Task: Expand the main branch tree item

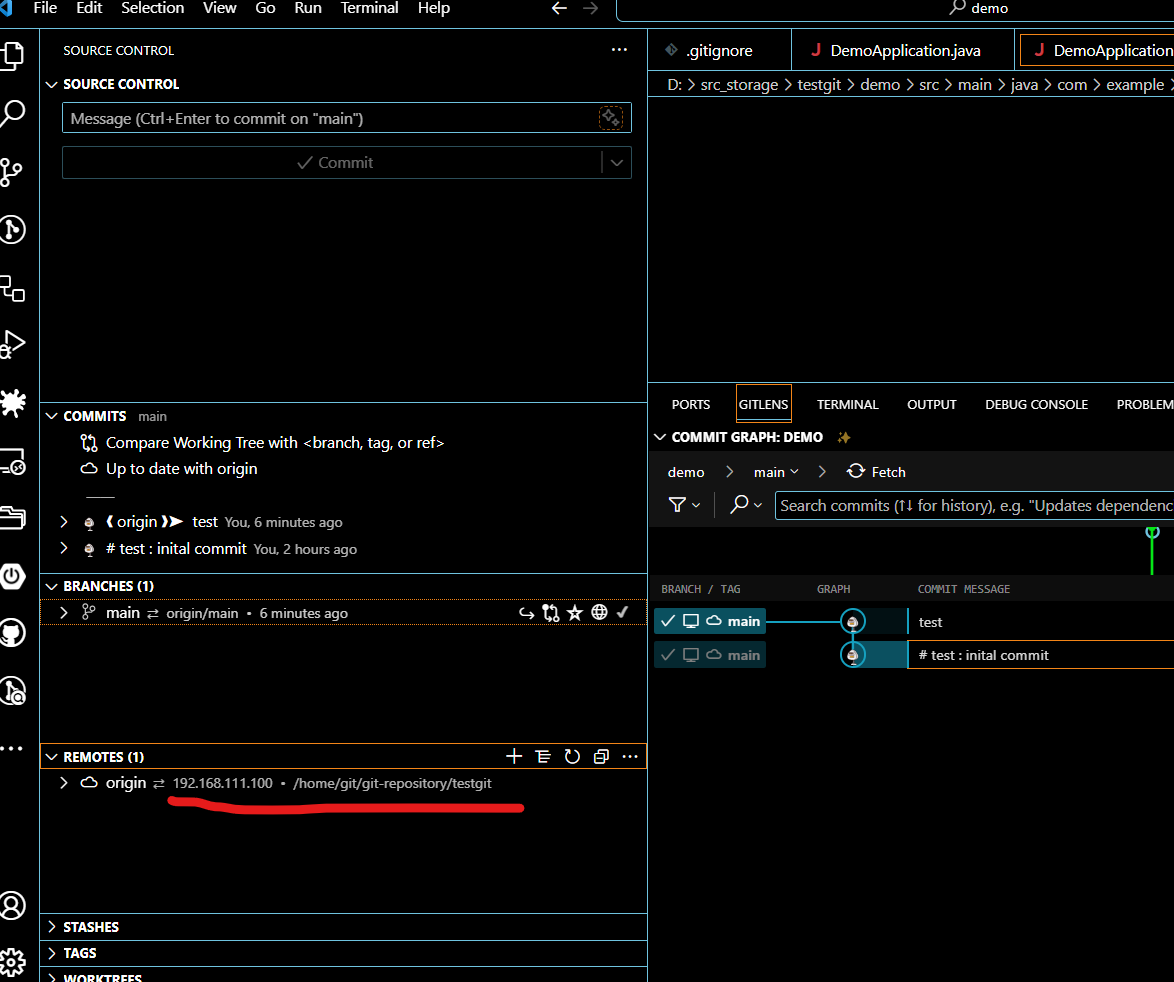Action: click(x=64, y=613)
